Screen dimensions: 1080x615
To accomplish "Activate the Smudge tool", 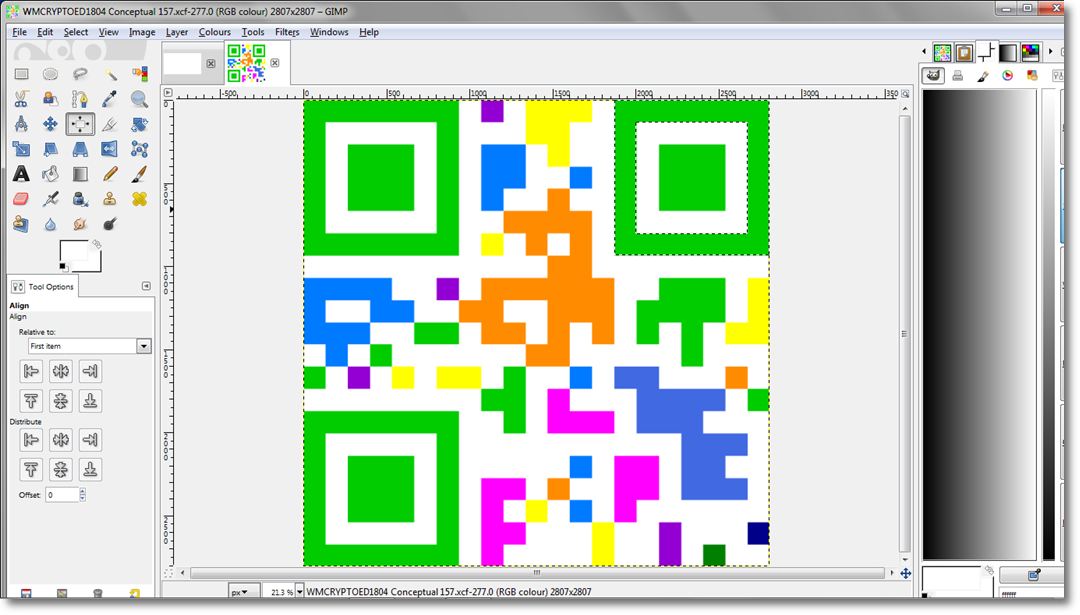I will point(80,224).
